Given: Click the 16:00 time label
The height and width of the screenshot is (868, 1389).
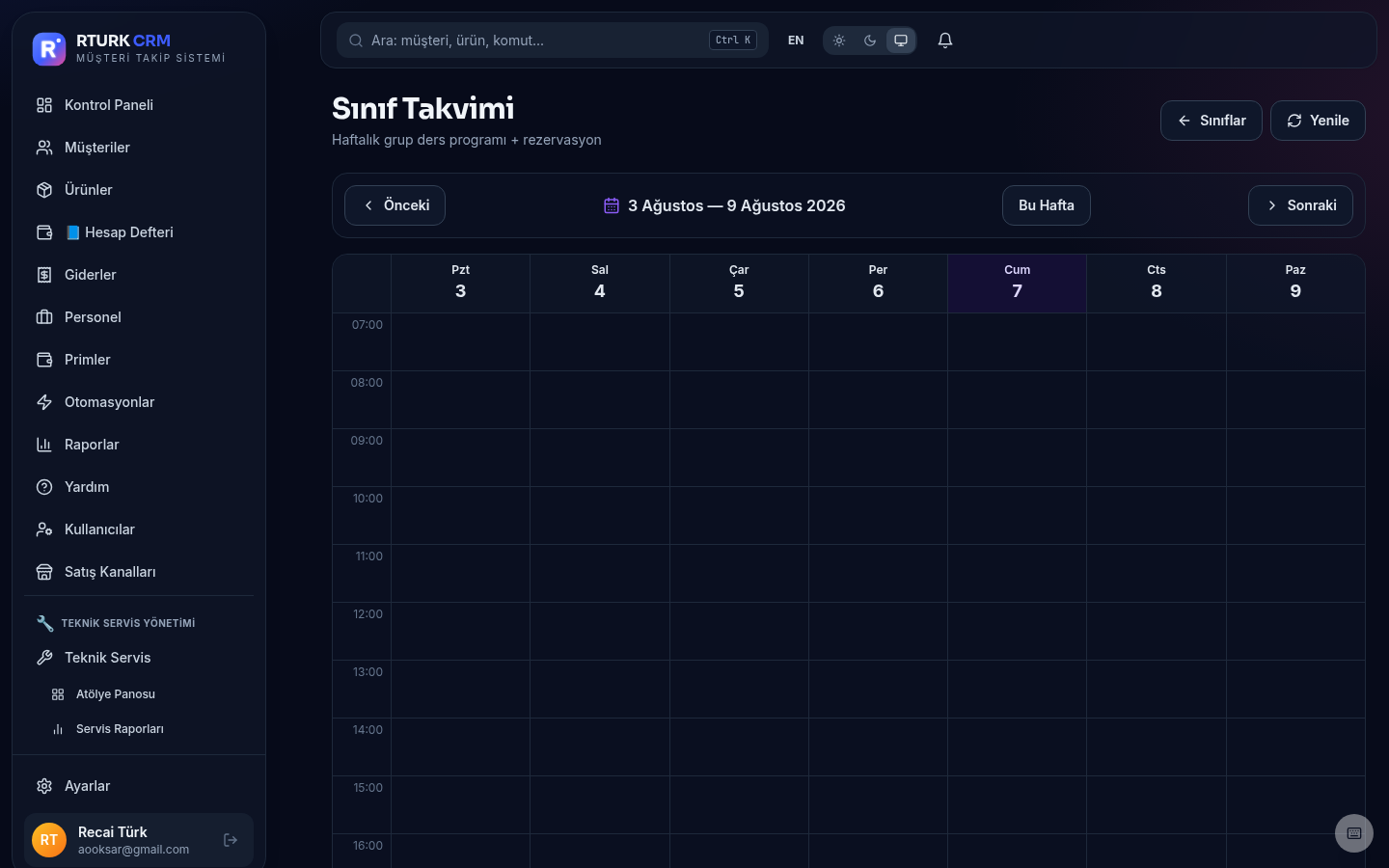Looking at the screenshot, I should click(x=368, y=846).
